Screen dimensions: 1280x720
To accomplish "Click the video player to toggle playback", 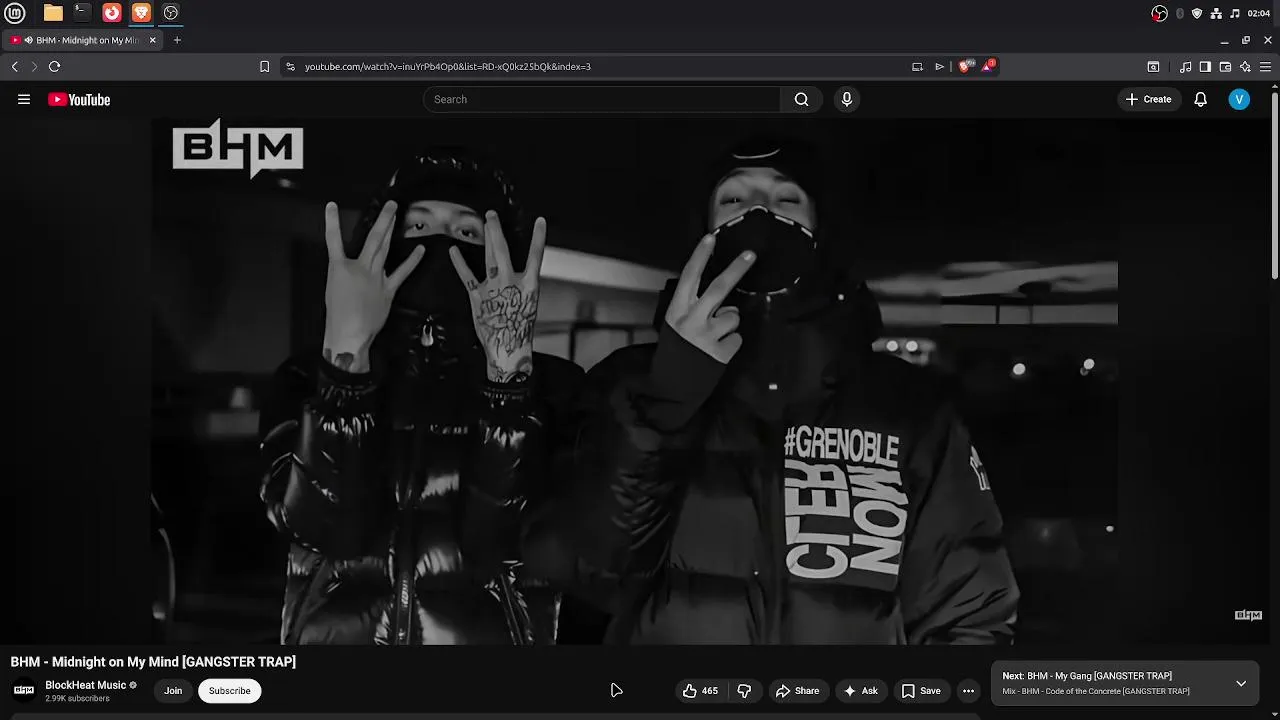I will (634, 381).
